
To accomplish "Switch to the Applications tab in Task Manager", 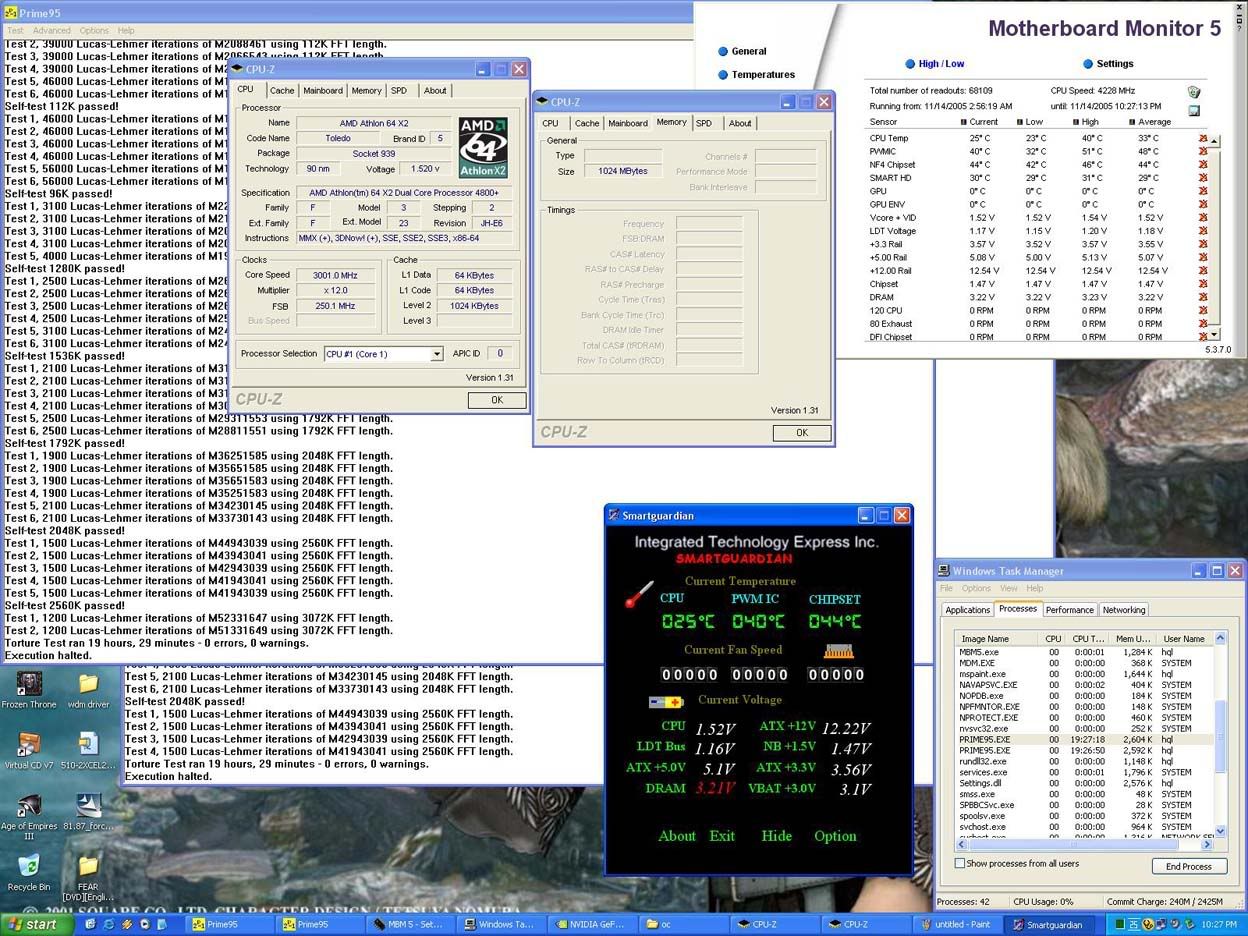I will click(968, 609).
